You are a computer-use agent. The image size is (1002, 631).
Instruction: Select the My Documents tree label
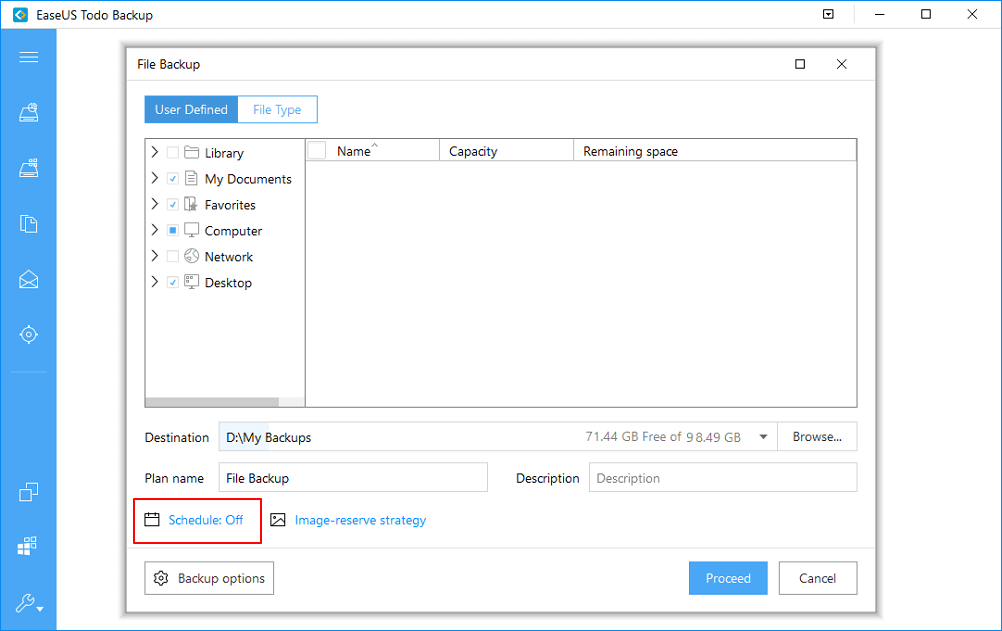tap(248, 179)
